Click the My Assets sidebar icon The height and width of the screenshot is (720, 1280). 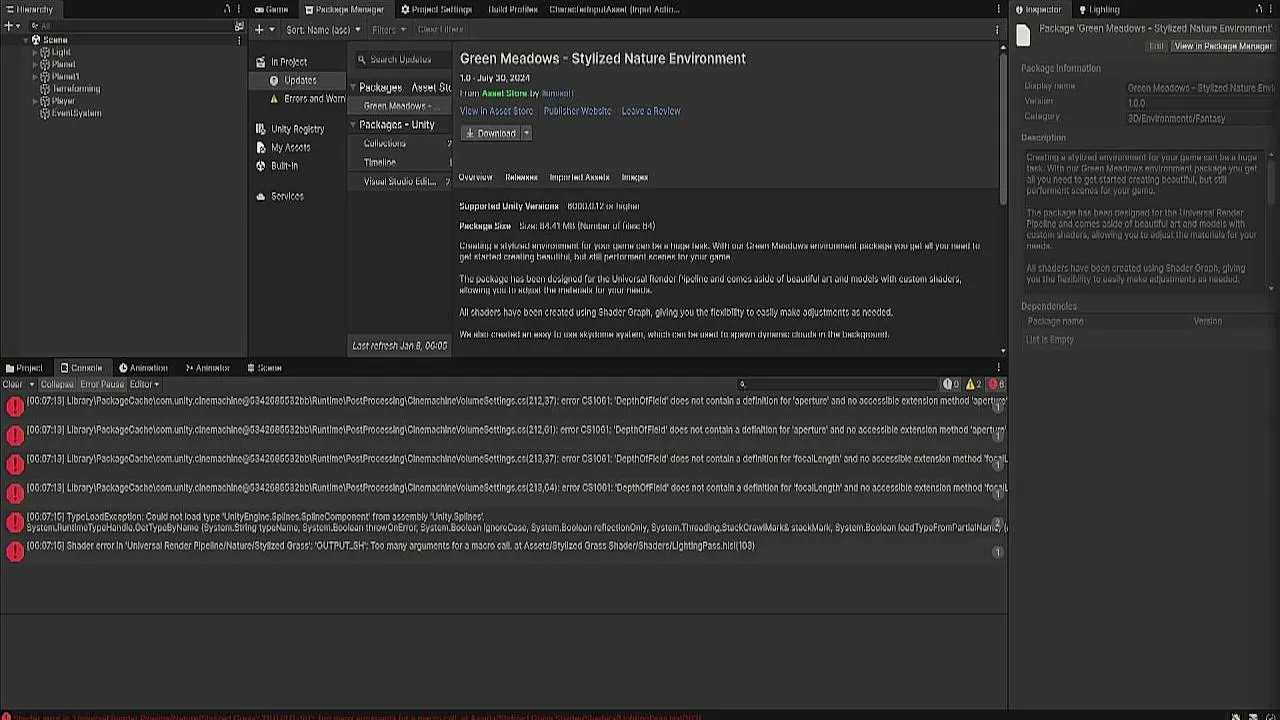click(261, 147)
